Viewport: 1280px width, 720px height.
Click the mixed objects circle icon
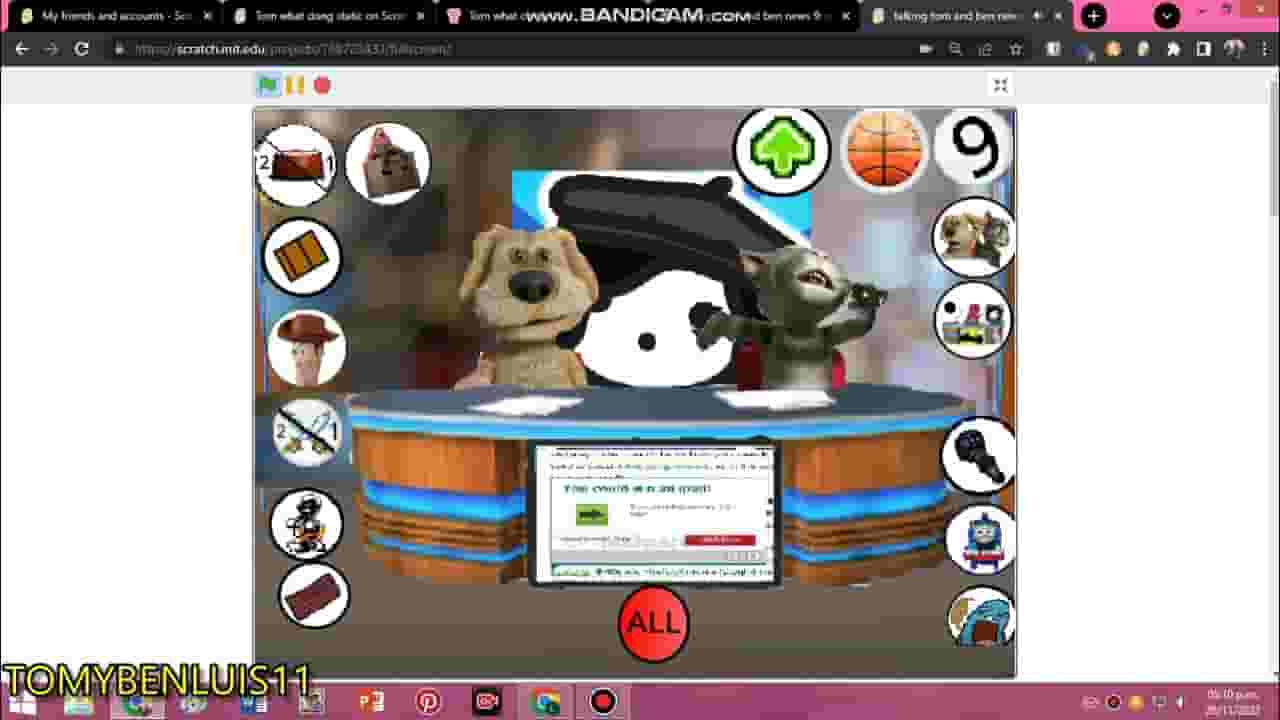(x=973, y=321)
